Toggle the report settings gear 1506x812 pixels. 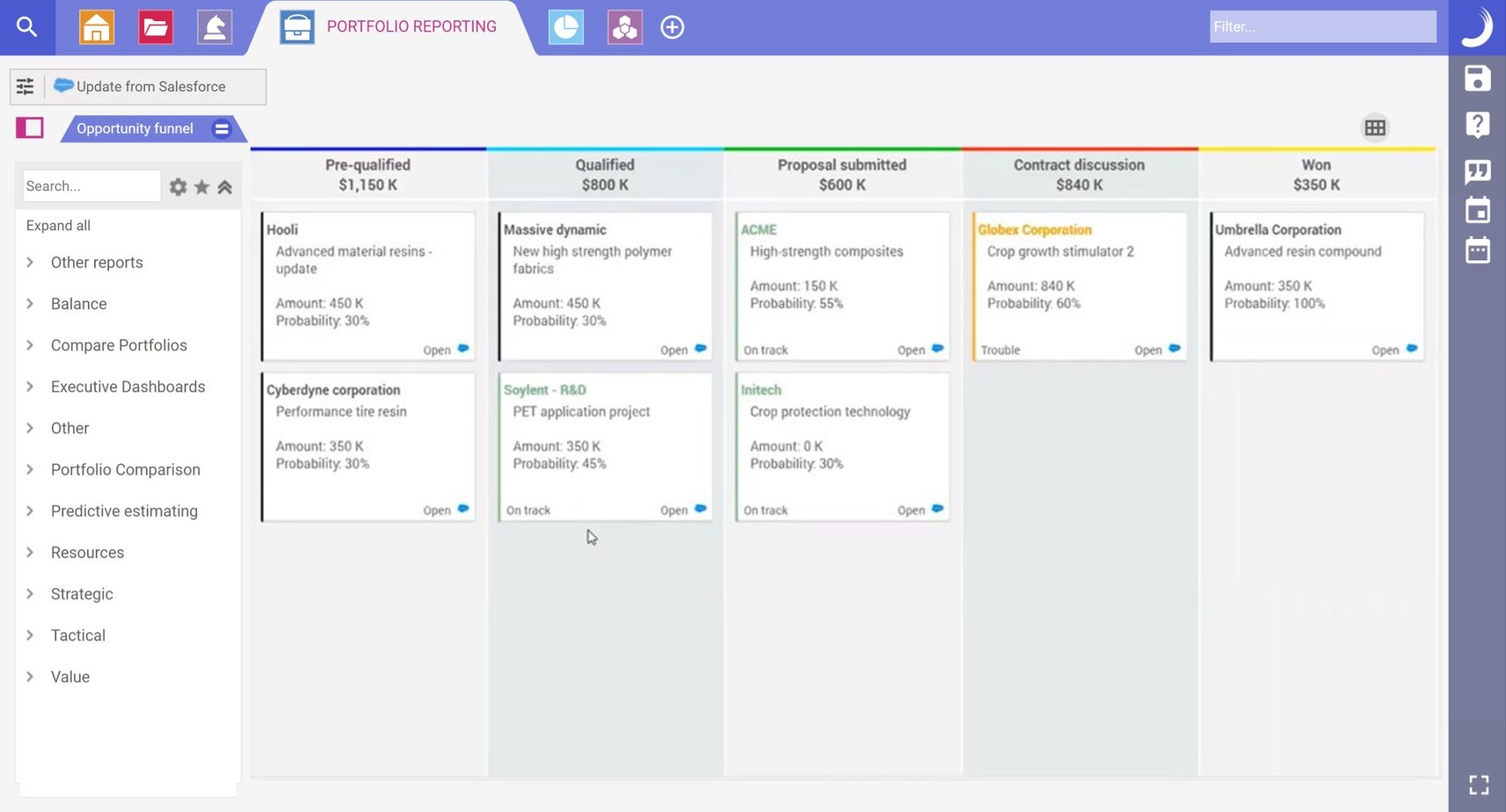coord(178,186)
